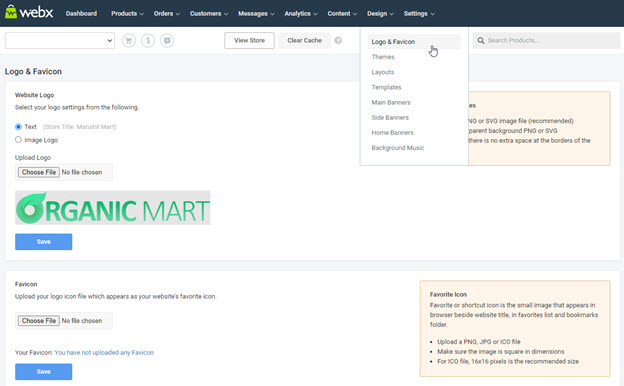
Task: Click the Search Products field
Action: click(546, 41)
